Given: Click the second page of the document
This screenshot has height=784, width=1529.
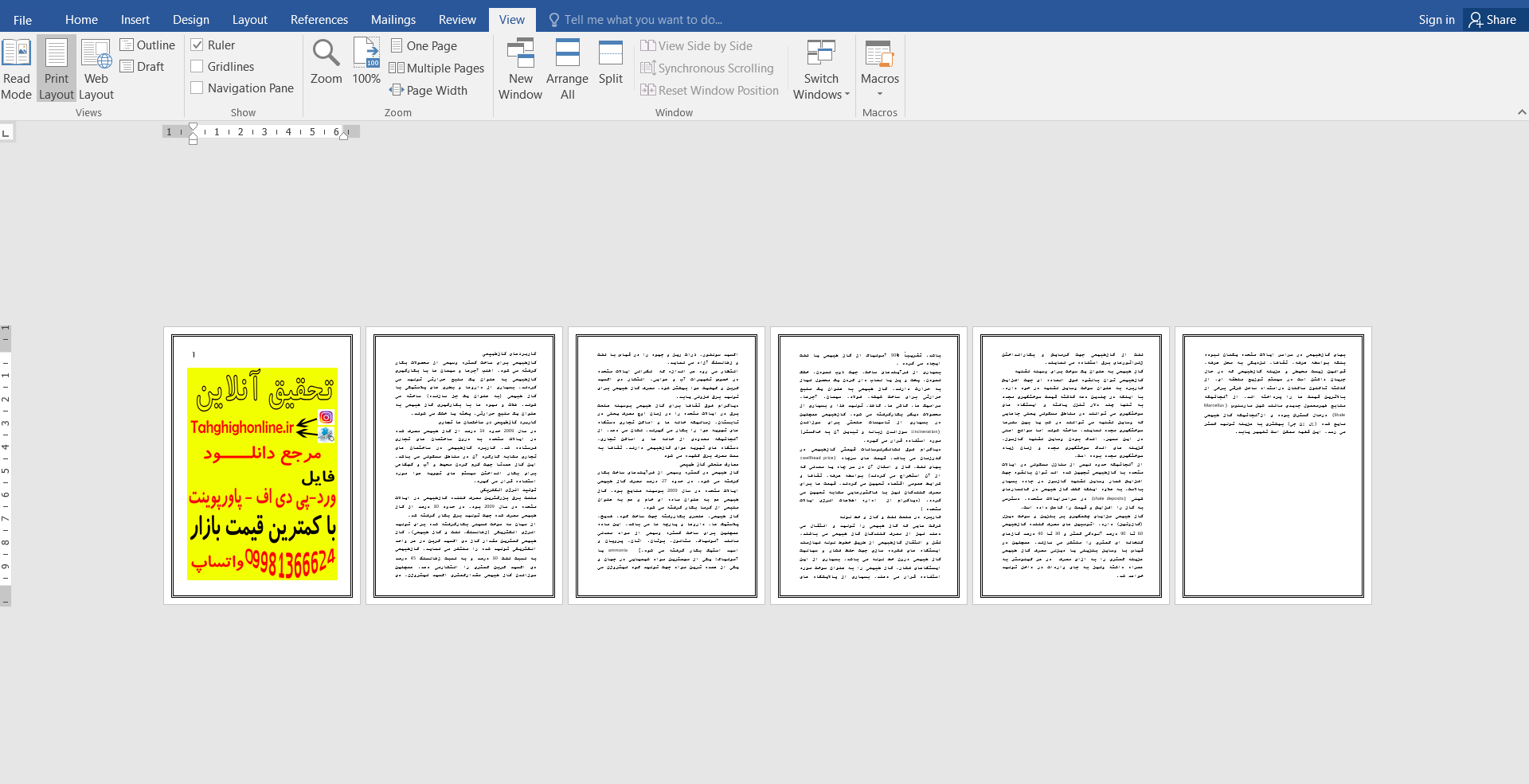Looking at the screenshot, I should pos(464,466).
